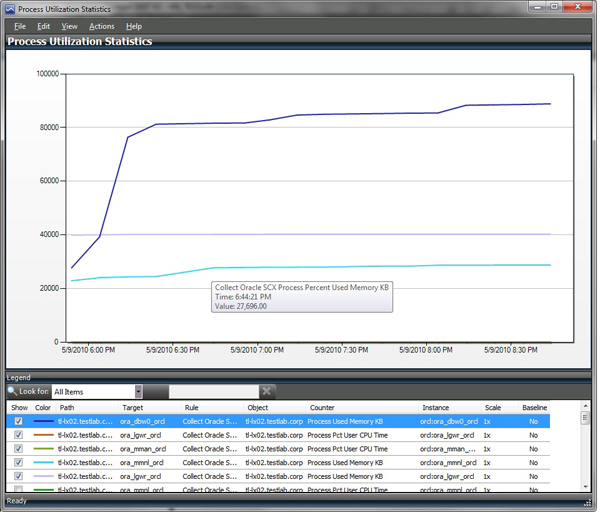Screen dimensions: 600x512
Task: Open the Actions menu
Action: click(x=101, y=26)
